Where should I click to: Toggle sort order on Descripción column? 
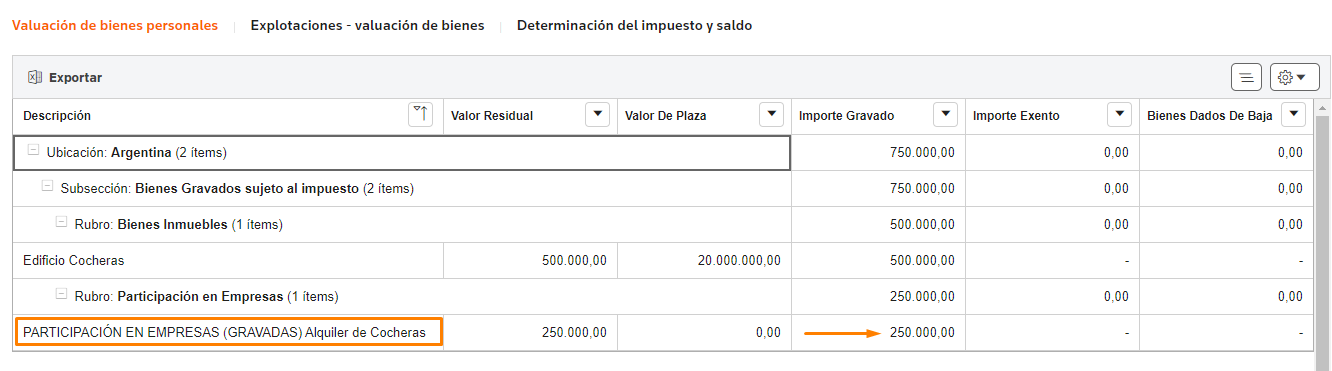421,115
